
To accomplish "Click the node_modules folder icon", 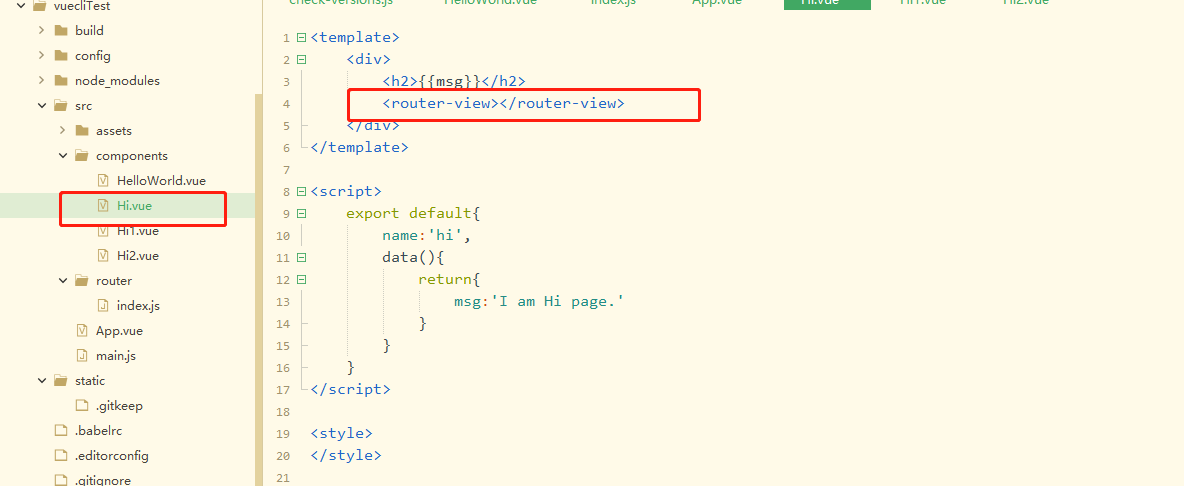I will pyautogui.click(x=61, y=81).
